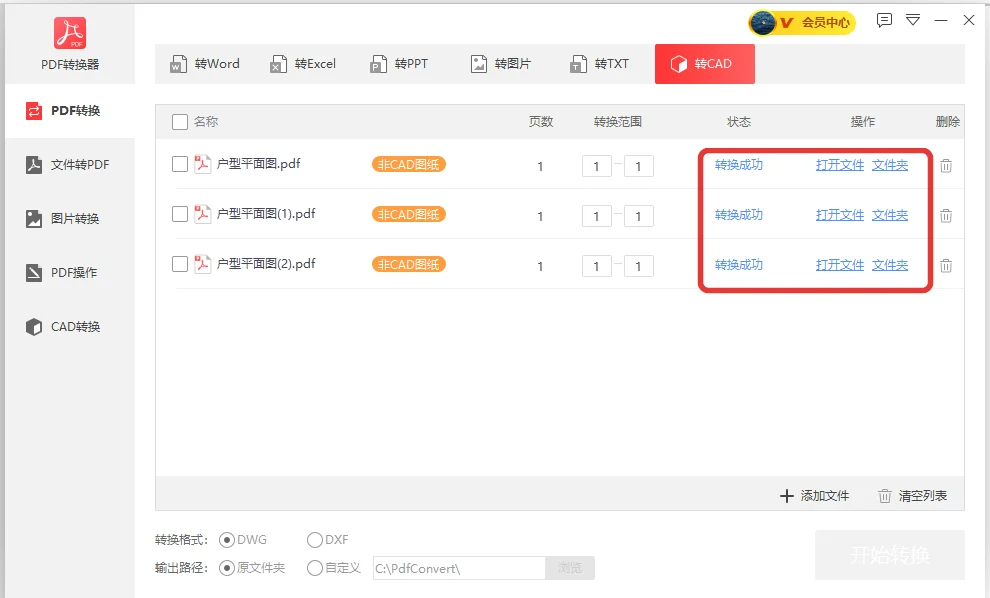Click the PDF icon of 户型平面图.pdf
The width and height of the screenshot is (990, 598).
[202, 164]
